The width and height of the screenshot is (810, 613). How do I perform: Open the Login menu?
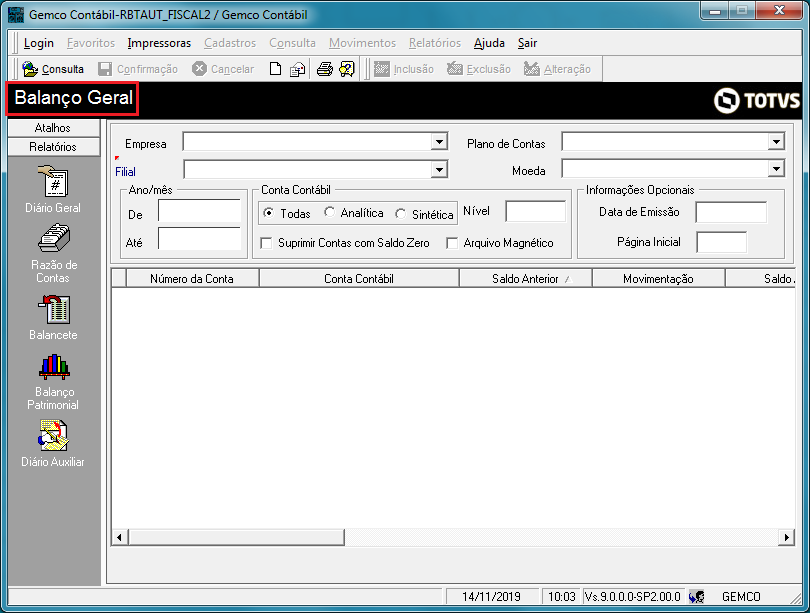coord(39,43)
